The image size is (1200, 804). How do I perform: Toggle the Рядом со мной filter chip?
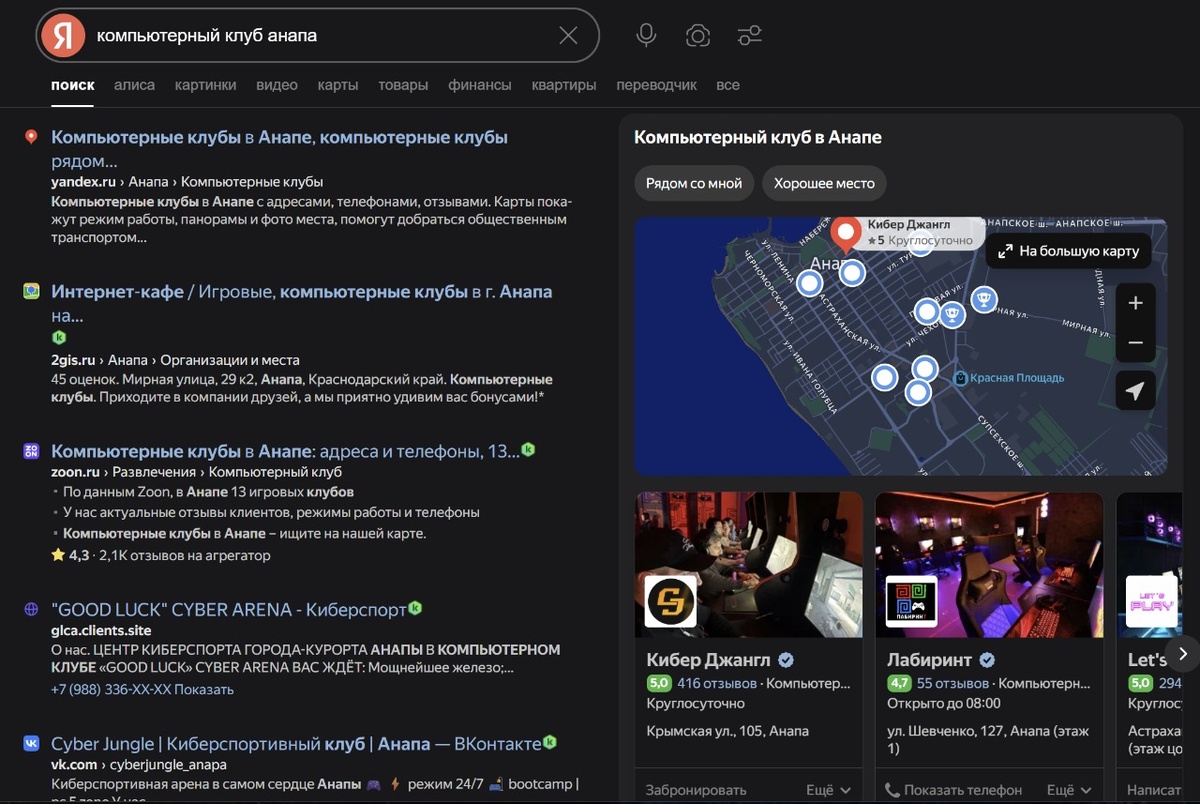tap(694, 183)
